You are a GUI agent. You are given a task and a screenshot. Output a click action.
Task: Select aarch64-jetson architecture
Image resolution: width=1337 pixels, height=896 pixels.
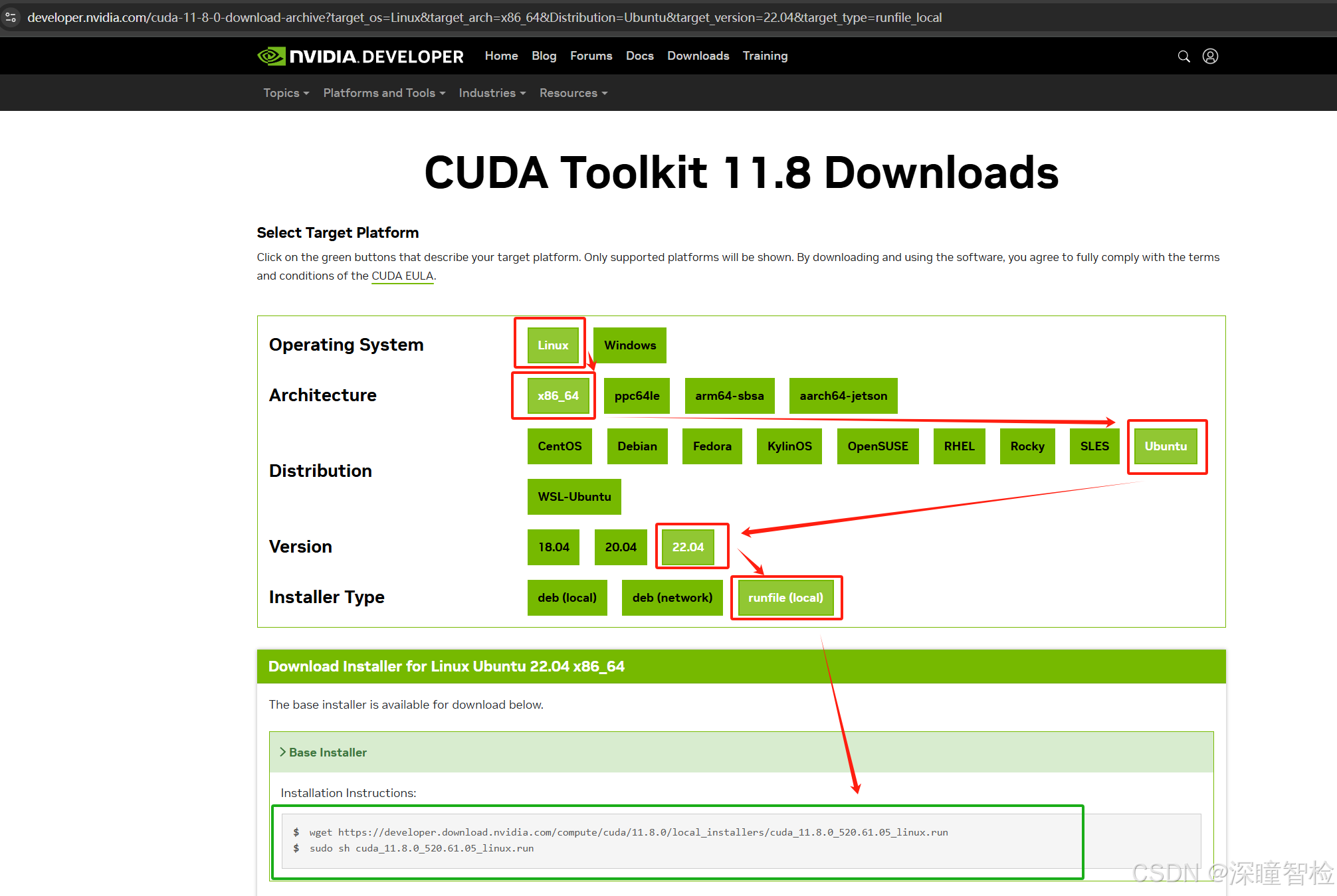point(843,396)
